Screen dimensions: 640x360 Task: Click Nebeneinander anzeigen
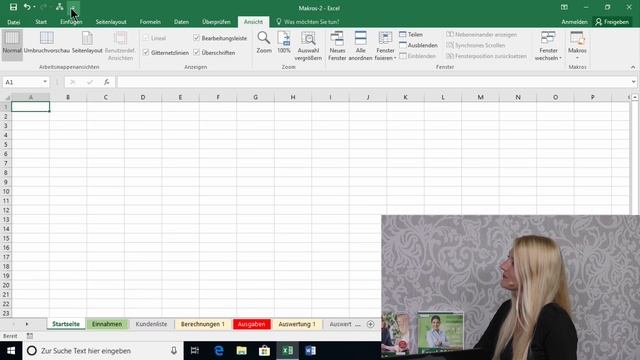coord(482,35)
